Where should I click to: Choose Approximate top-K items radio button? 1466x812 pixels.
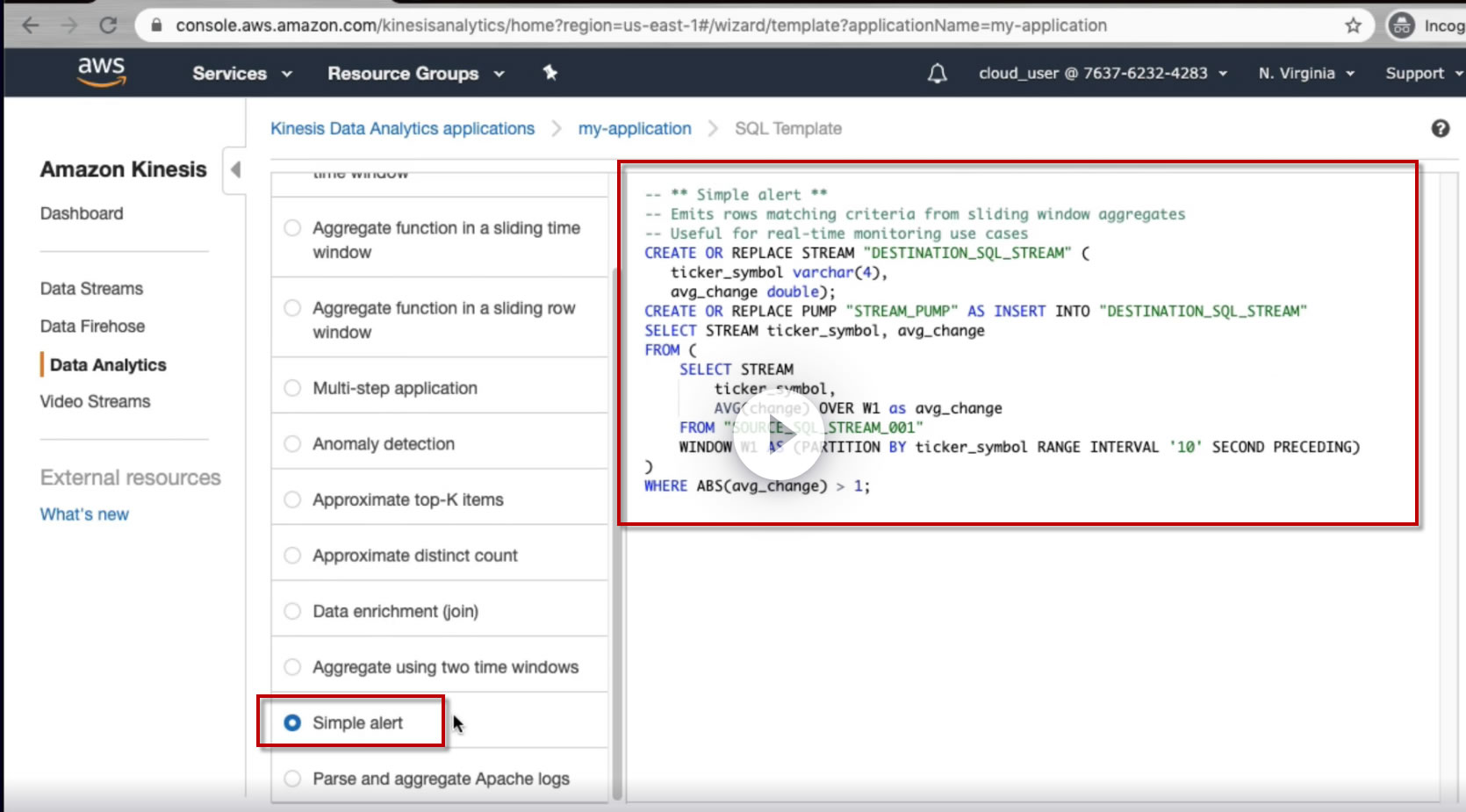(292, 499)
